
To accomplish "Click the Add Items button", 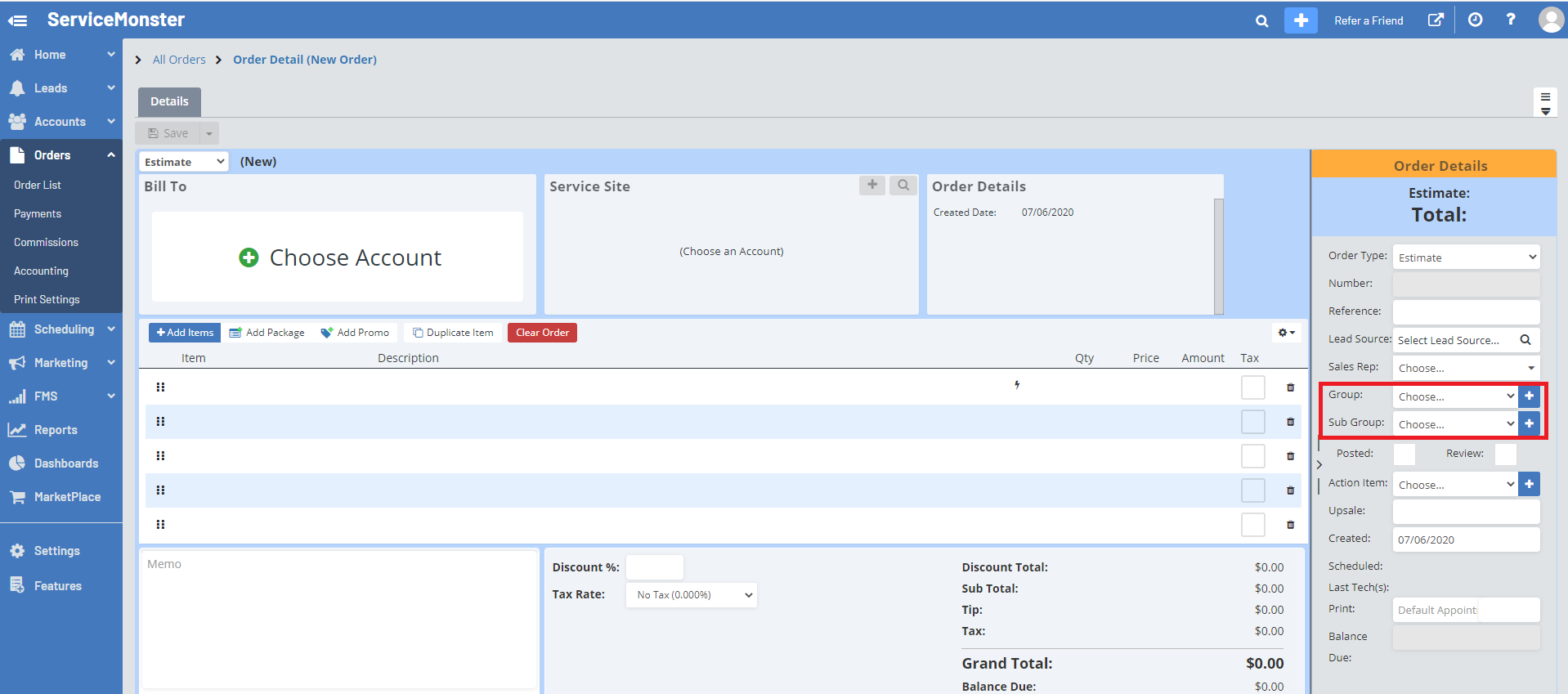I will 185,333.
